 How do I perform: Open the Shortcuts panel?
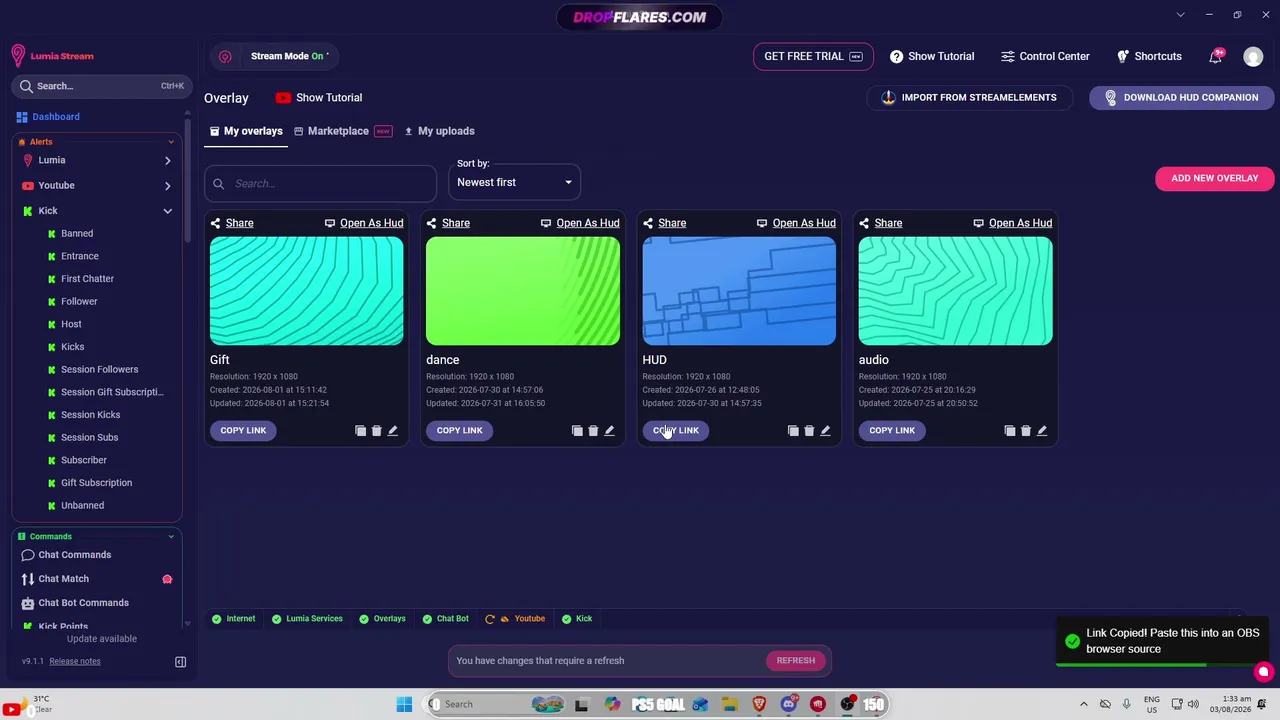[1149, 57]
